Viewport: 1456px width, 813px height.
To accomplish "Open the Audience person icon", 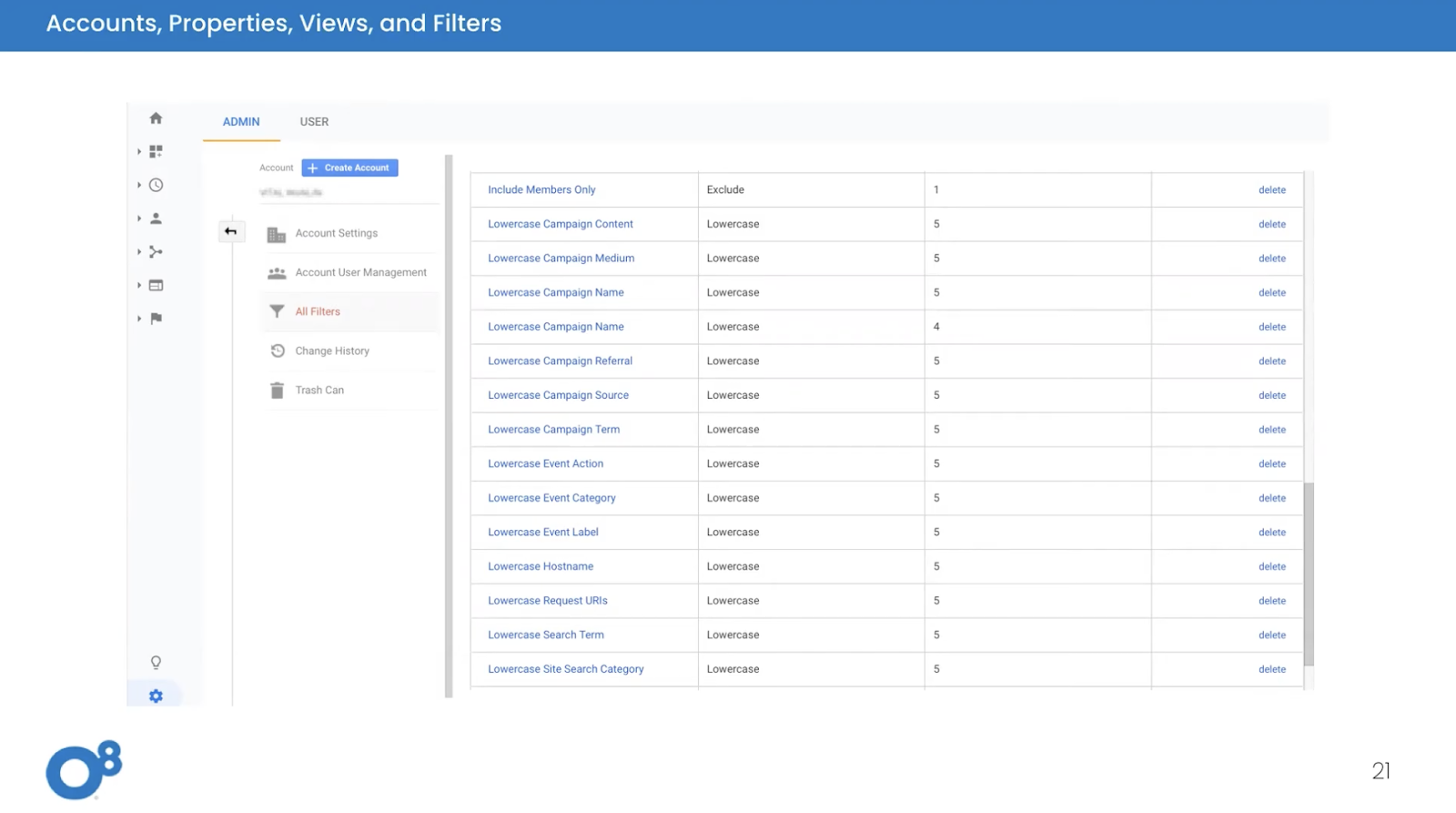I will [156, 218].
